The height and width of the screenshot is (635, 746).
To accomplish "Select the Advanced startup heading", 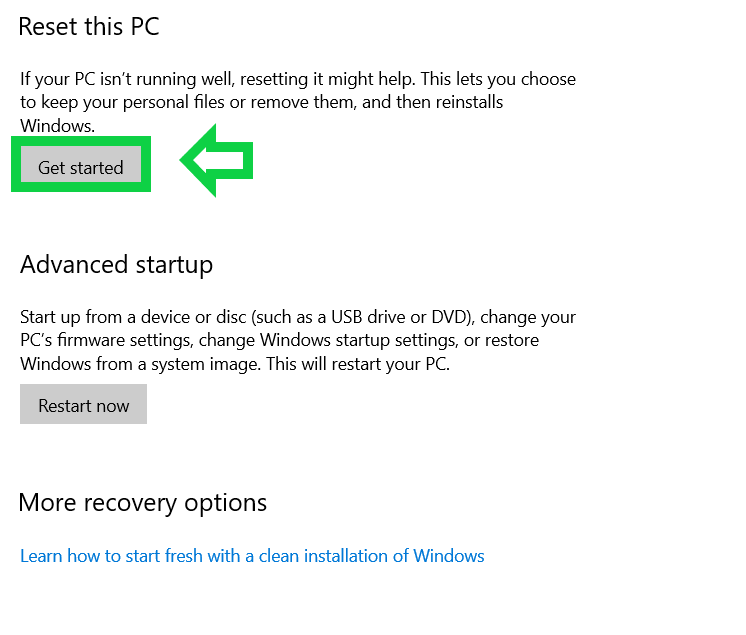I will pos(116,265).
